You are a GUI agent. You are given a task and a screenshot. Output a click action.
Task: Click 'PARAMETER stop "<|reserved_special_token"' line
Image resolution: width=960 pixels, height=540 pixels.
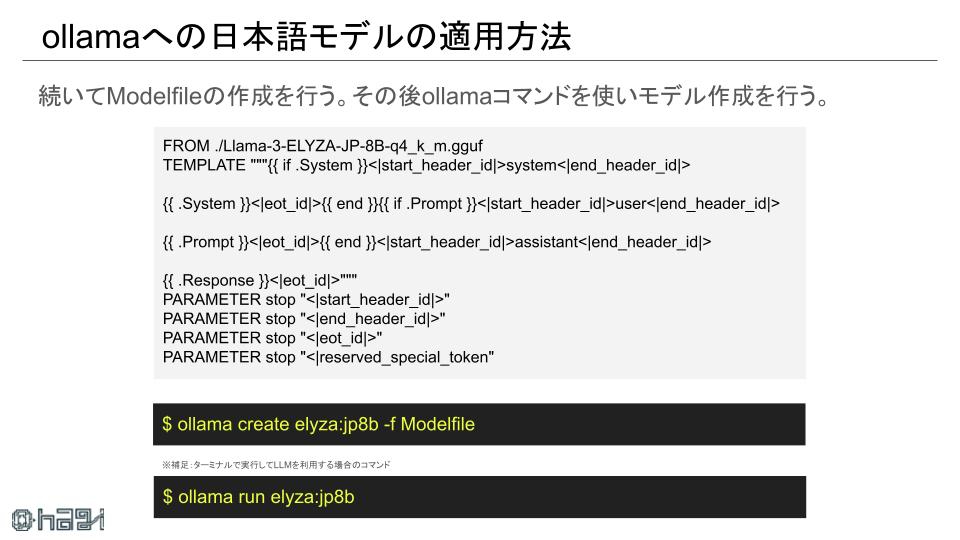tap(328, 358)
